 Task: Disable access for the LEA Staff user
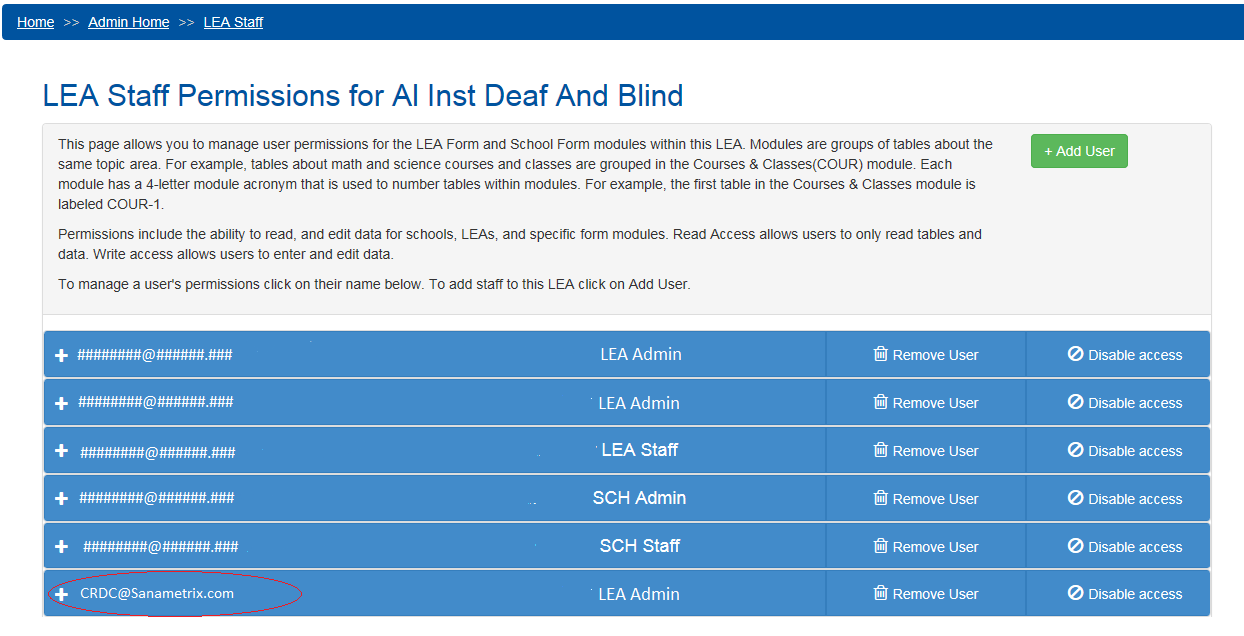1125,451
